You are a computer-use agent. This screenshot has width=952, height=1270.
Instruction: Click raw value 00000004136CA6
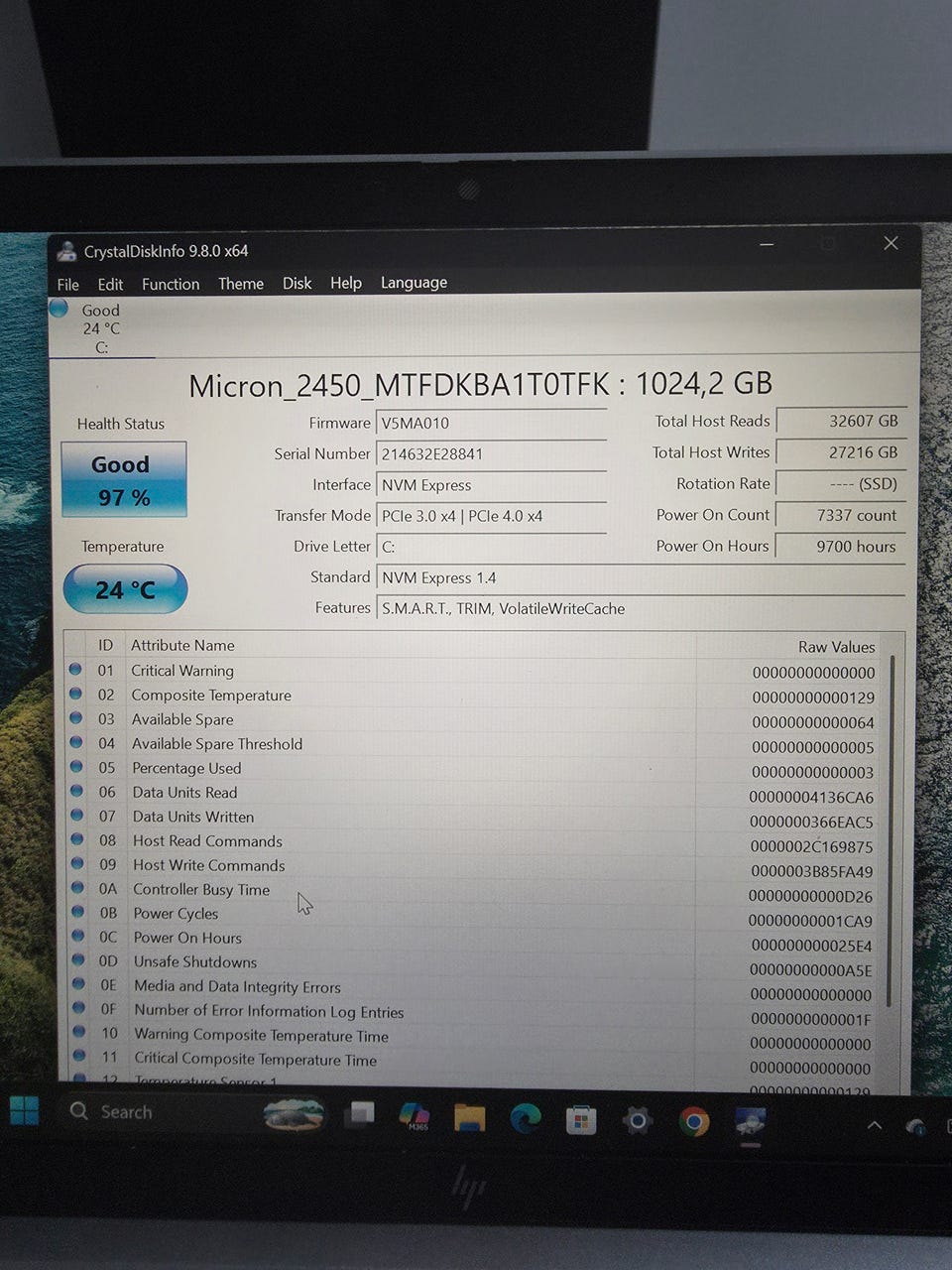tap(811, 797)
